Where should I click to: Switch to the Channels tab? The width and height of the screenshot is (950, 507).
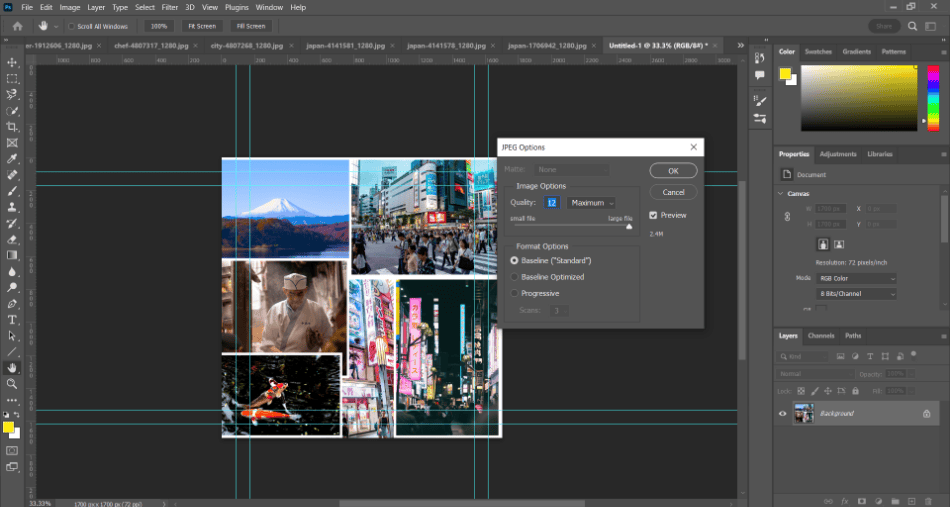[x=821, y=336]
